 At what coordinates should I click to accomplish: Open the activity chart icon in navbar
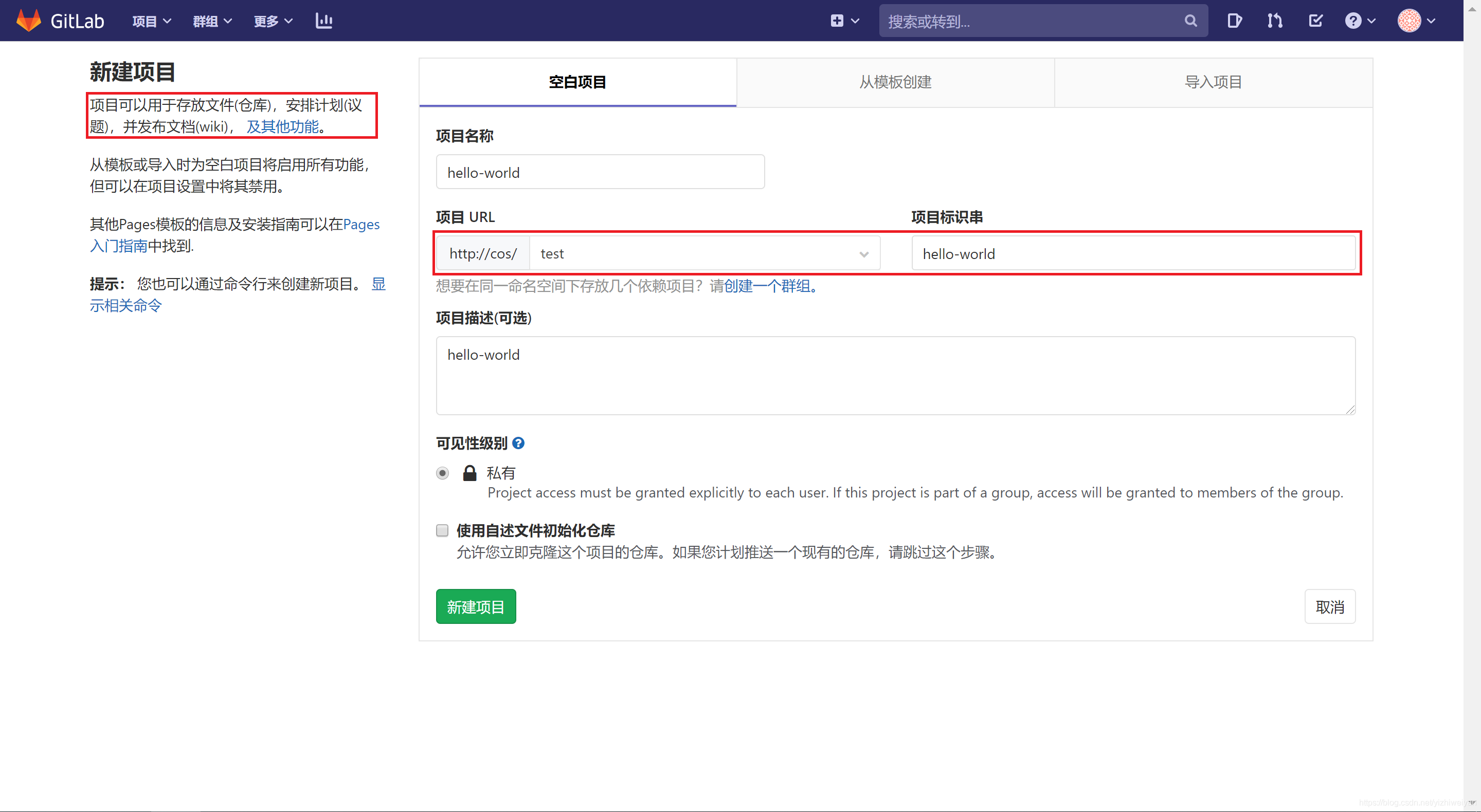coord(323,21)
